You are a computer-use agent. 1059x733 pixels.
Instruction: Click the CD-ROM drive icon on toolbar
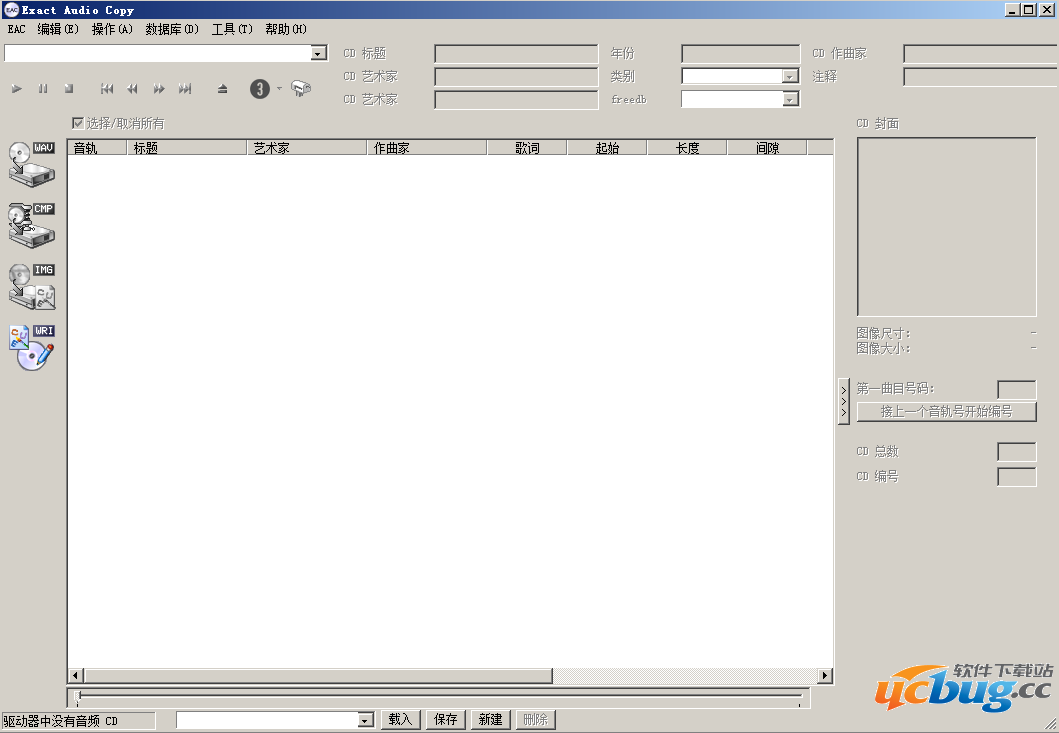point(302,88)
